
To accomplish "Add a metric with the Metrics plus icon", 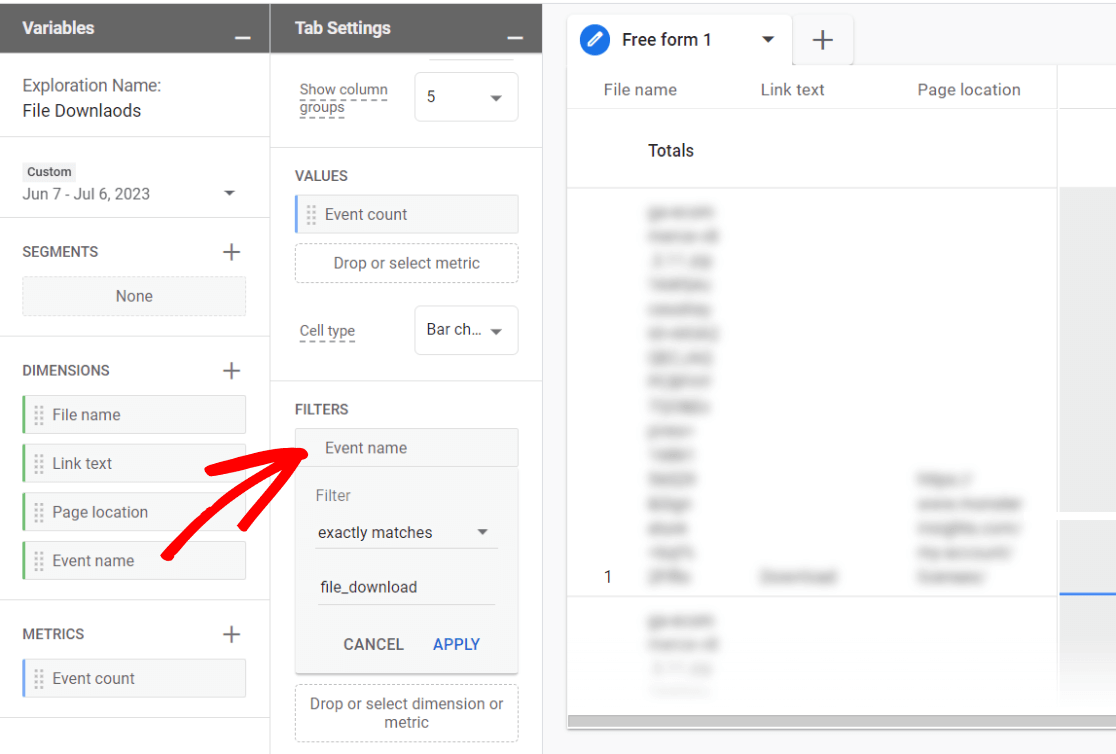I will coord(231,633).
